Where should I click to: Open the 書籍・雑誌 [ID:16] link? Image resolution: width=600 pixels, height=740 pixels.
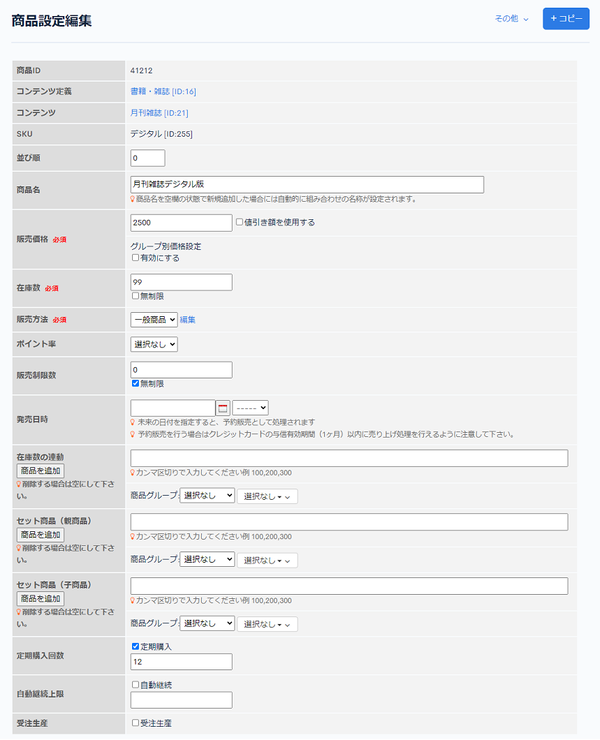[163, 92]
